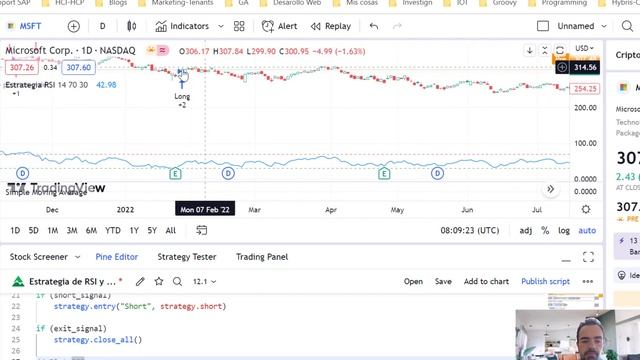Click Add to chart
Image resolution: width=640 pixels, height=360 pixels.
tap(486, 282)
